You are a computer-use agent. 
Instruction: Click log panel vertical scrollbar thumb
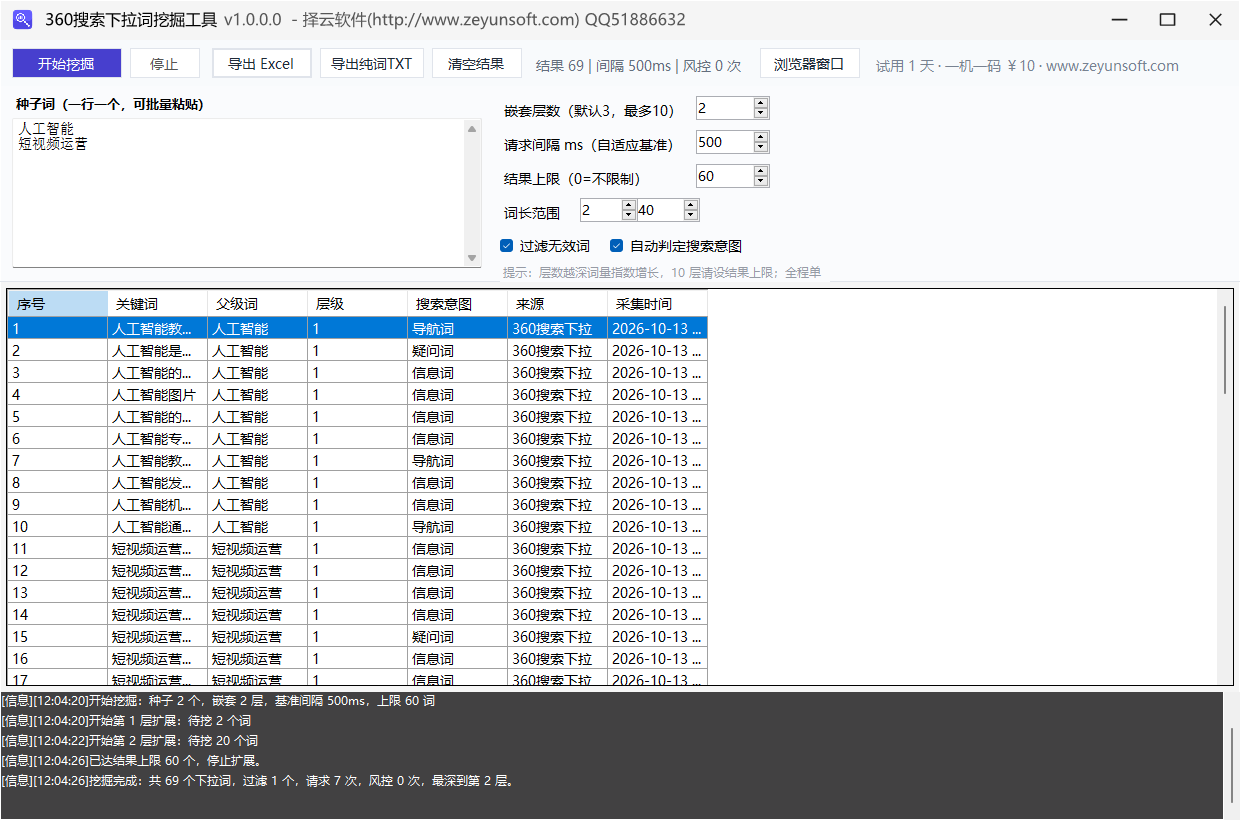(x=1232, y=767)
